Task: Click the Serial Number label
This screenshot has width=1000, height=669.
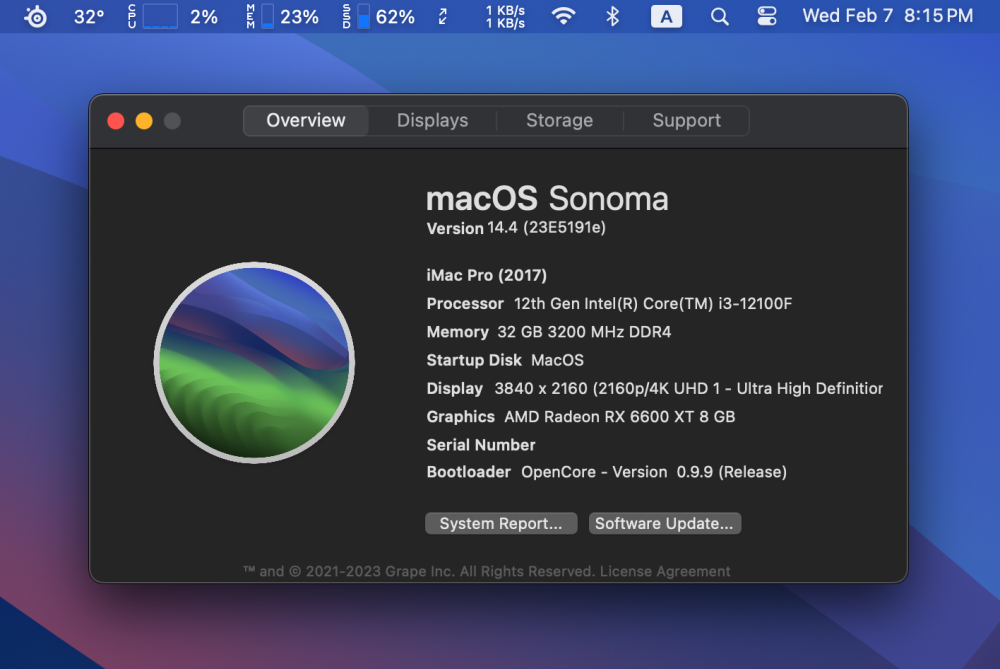Action: pos(481,445)
